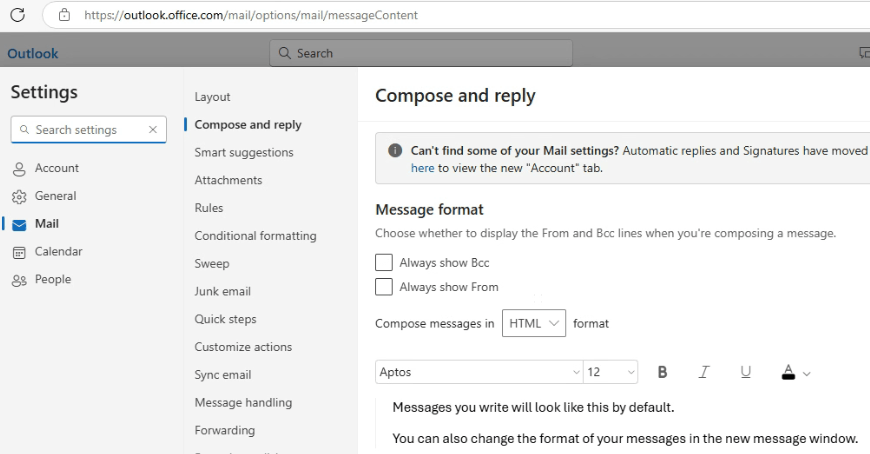
Task: Enable Always show From checkbox
Action: coord(383,287)
